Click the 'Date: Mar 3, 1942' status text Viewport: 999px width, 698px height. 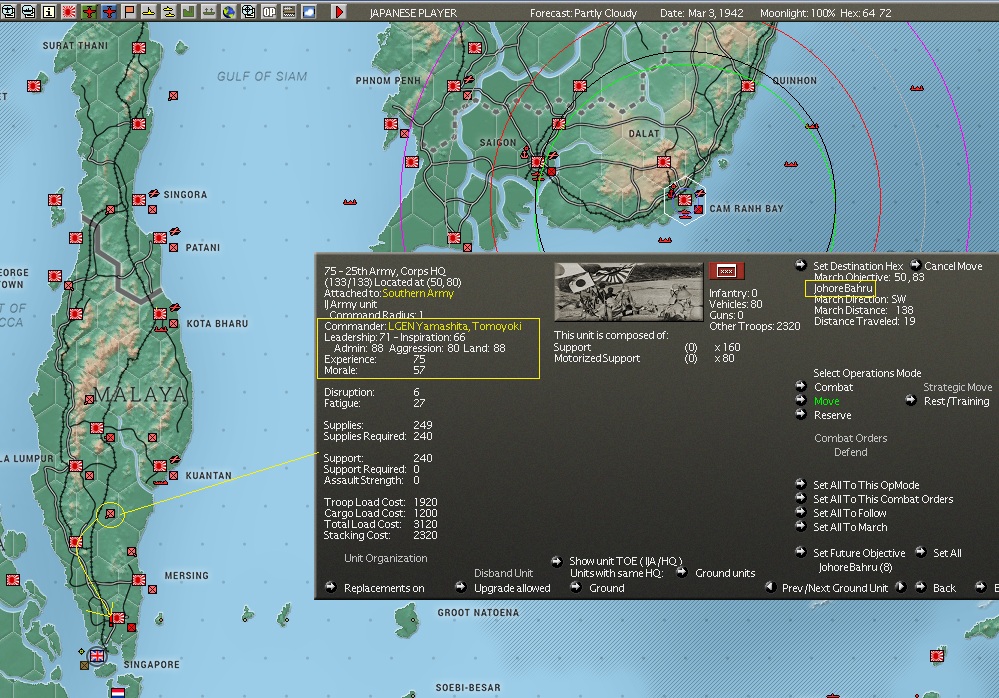coord(701,13)
